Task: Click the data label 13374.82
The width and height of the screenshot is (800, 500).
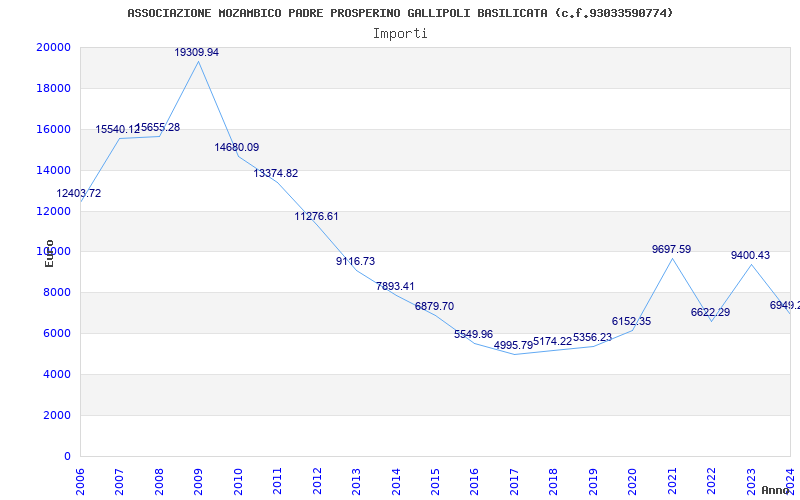Action: pos(276,173)
